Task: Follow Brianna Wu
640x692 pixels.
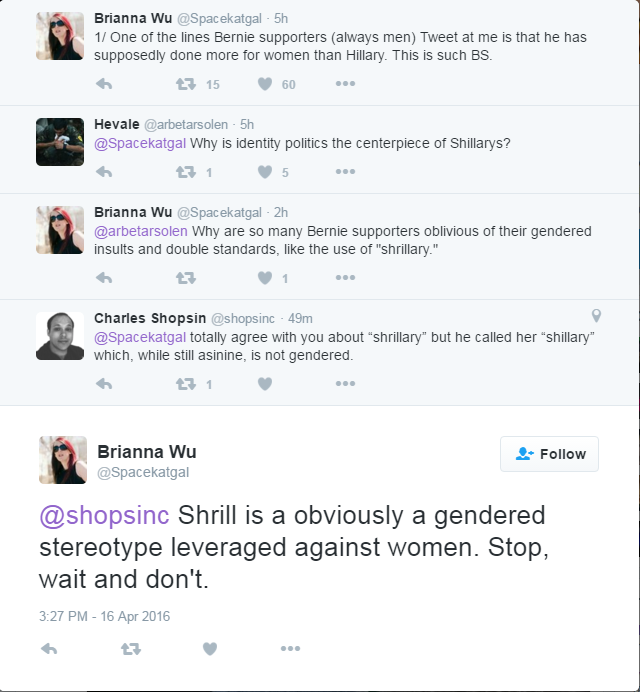Action: (550, 454)
